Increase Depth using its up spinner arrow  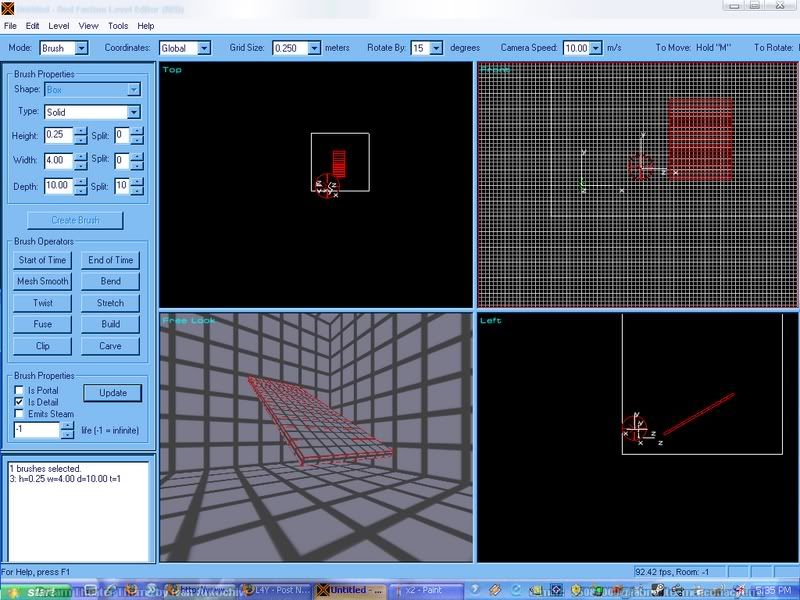(81, 182)
